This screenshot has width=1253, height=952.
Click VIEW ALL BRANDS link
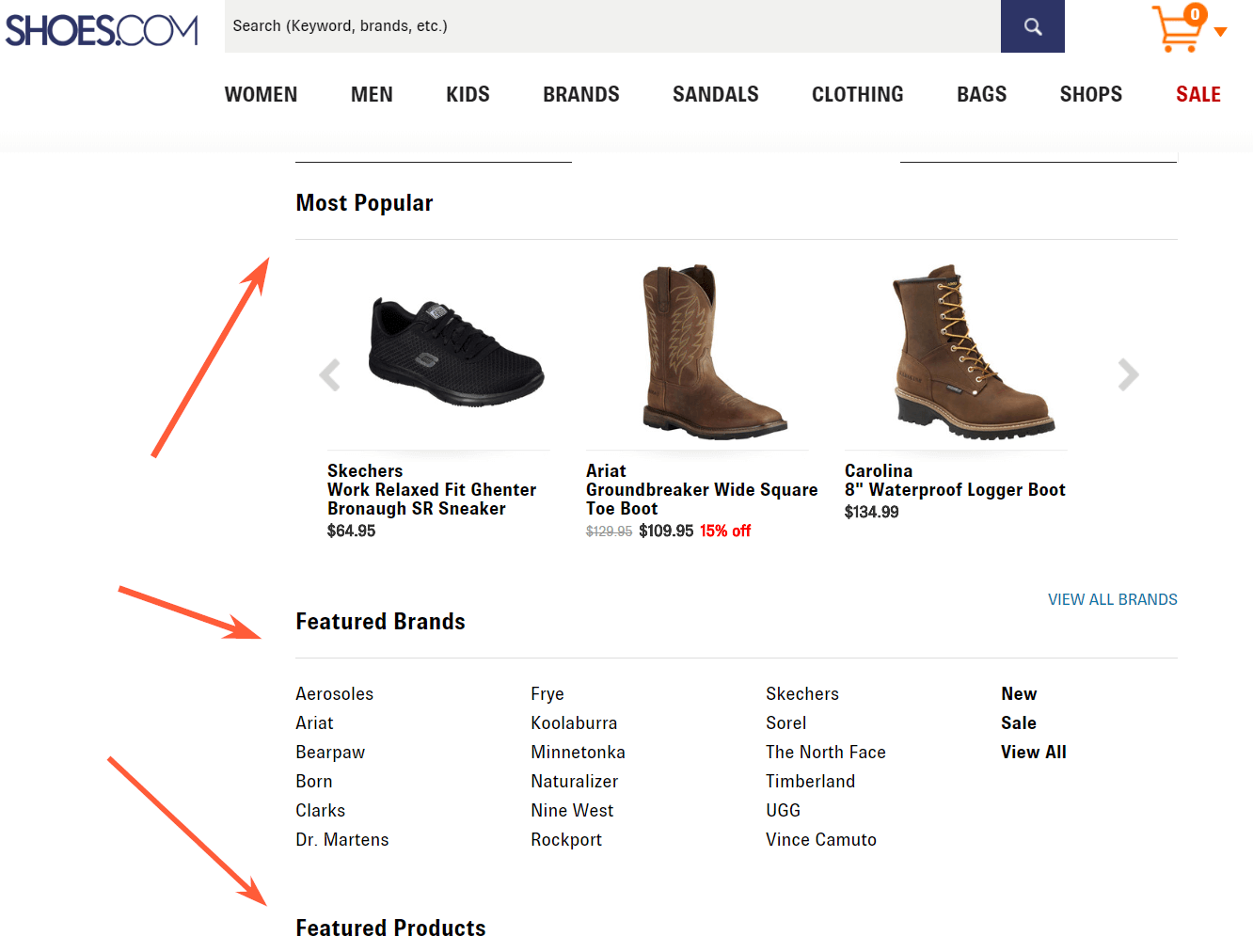click(x=1113, y=599)
